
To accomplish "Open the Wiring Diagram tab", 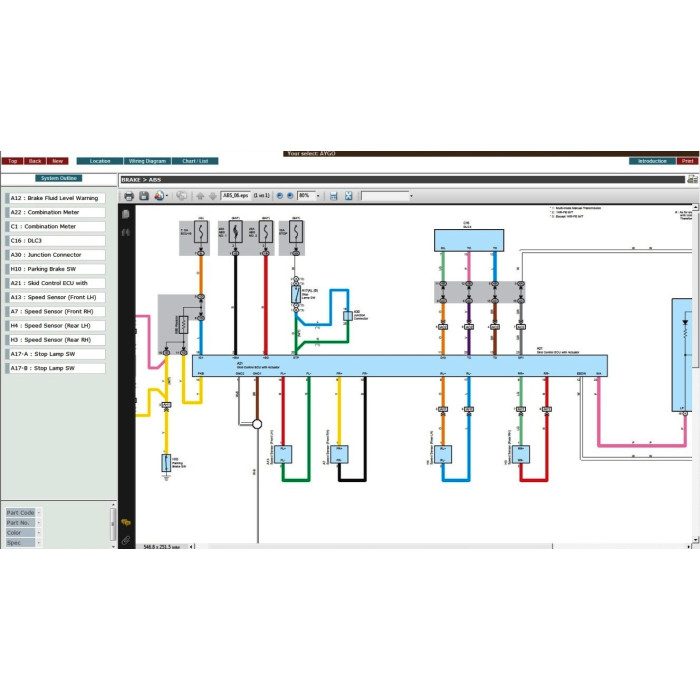I will click(147, 161).
